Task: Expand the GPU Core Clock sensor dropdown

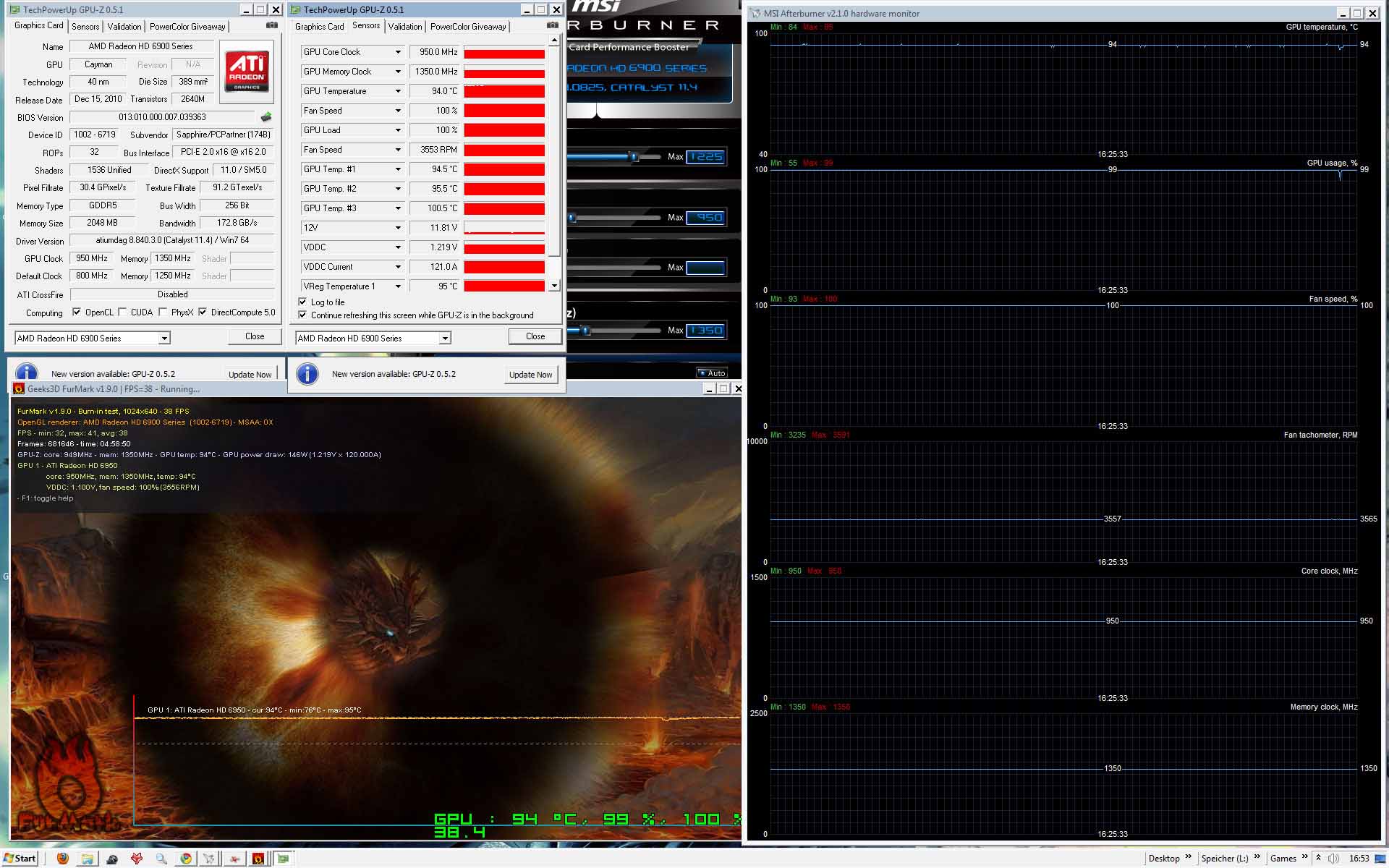Action: click(x=398, y=52)
